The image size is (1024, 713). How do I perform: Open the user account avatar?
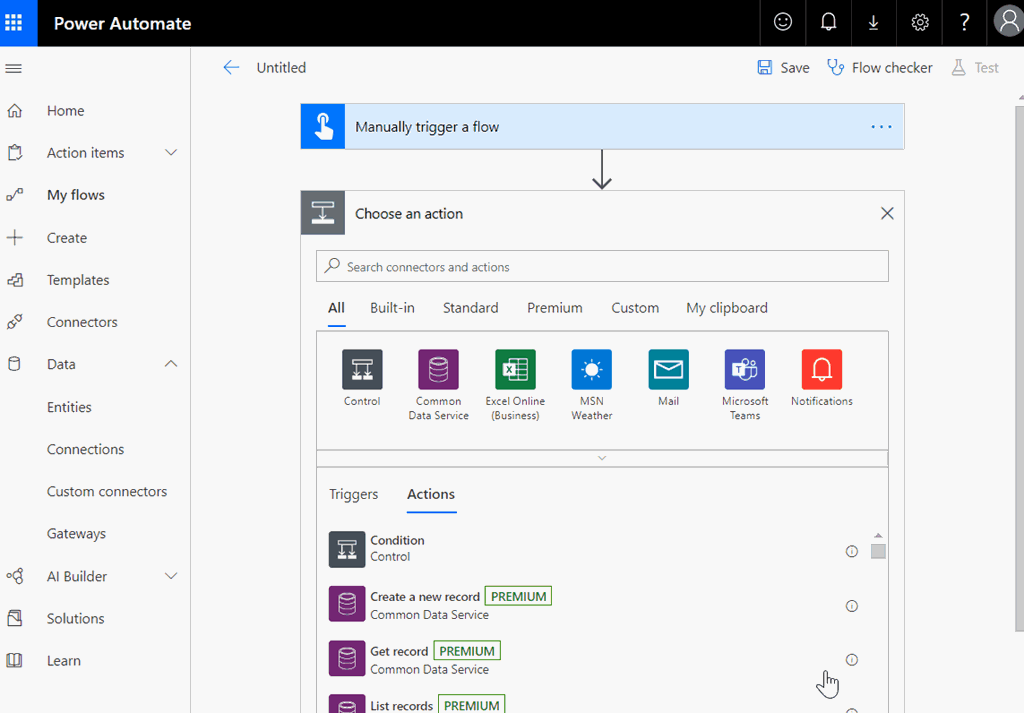pos(1008,22)
